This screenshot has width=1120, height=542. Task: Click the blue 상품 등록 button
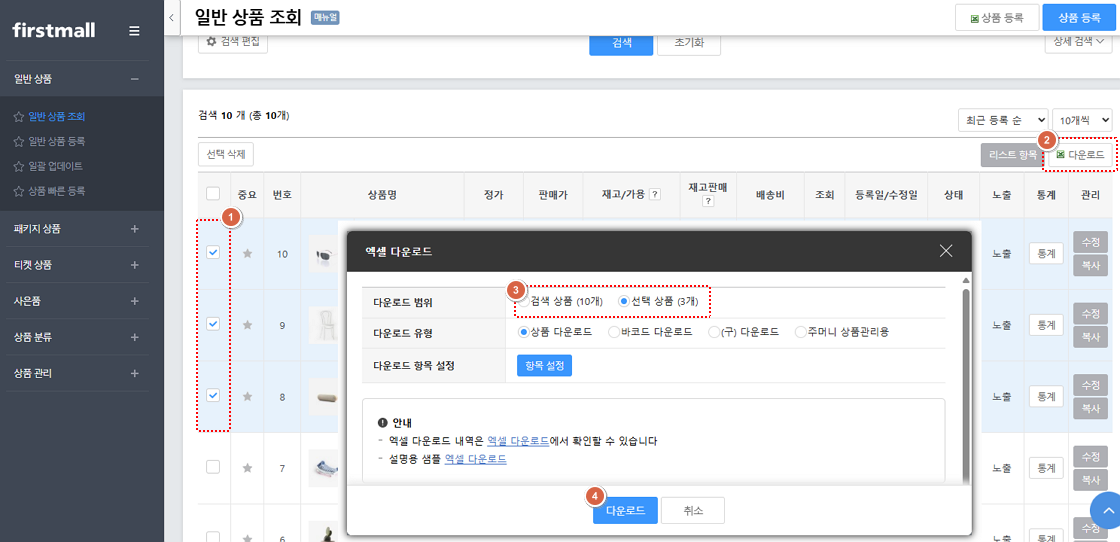click(x=1079, y=18)
